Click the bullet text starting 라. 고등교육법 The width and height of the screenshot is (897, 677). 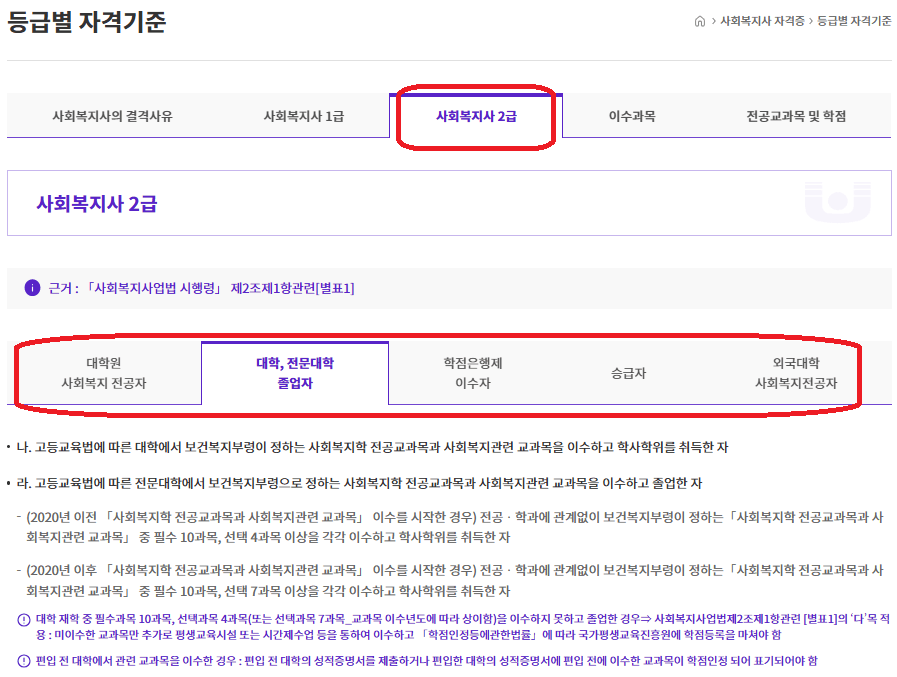coord(359,484)
